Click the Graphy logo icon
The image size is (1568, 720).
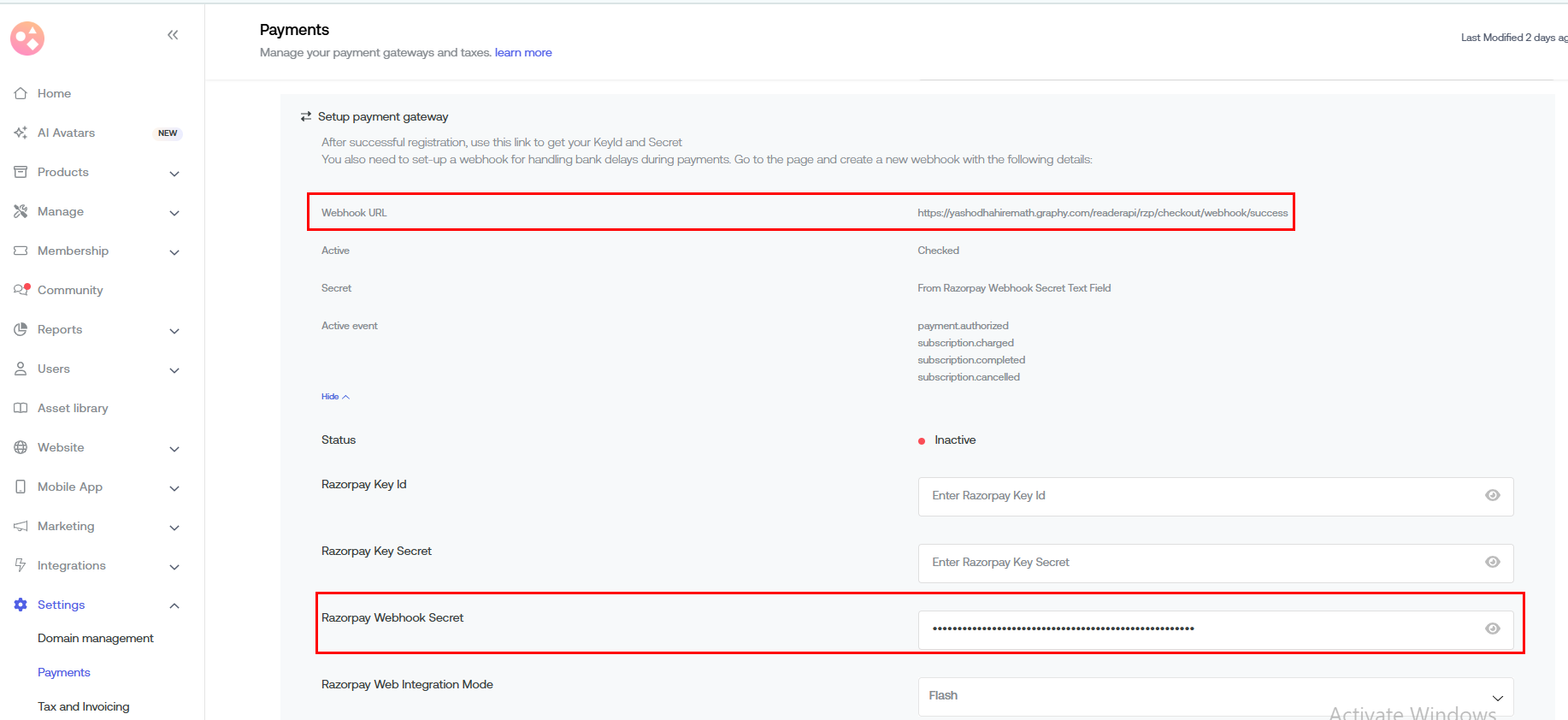[27, 38]
